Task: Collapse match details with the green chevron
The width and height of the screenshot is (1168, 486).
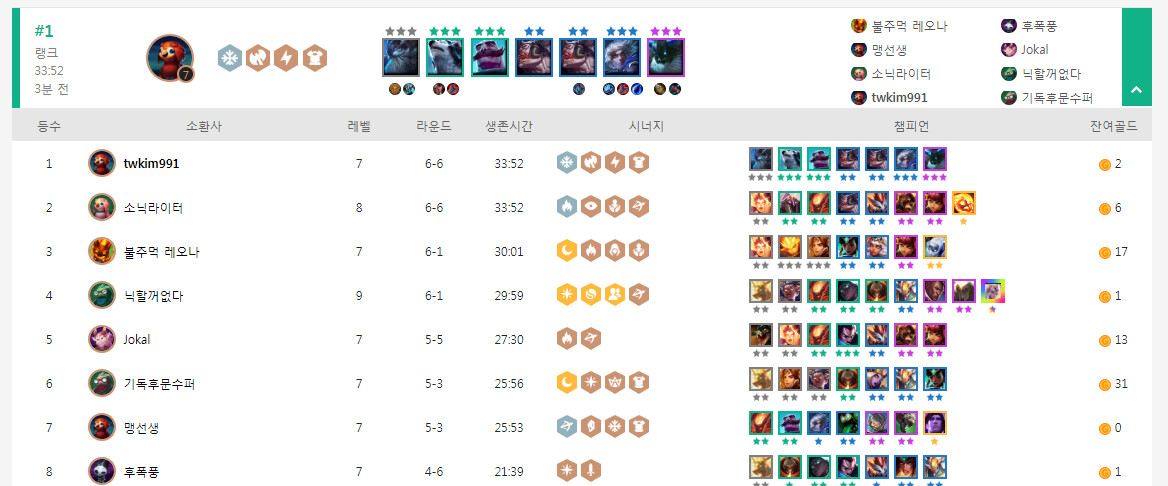Action: [x=1136, y=89]
